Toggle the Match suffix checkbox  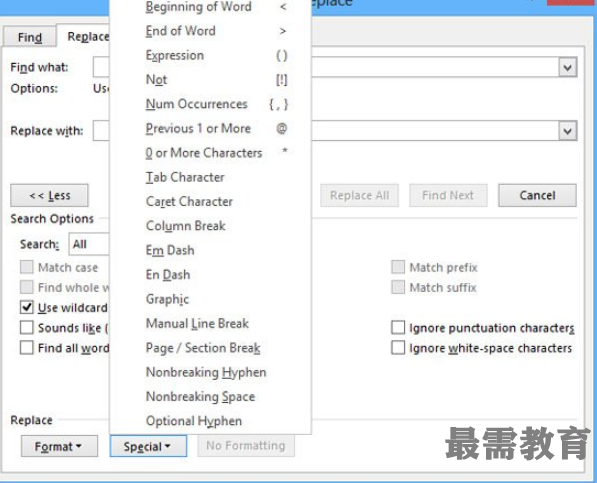tap(398, 287)
